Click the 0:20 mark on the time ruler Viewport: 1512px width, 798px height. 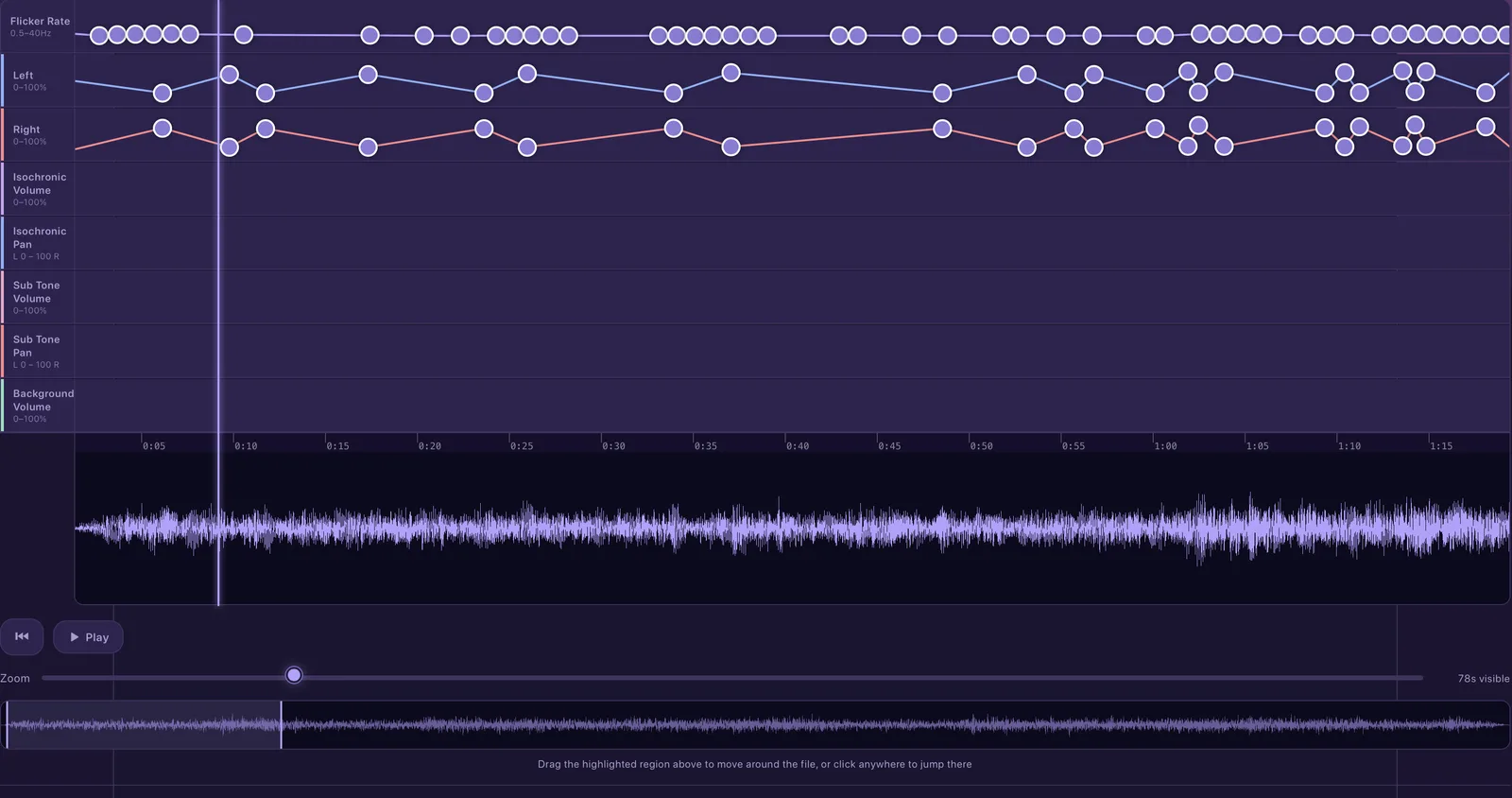pos(430,446)
